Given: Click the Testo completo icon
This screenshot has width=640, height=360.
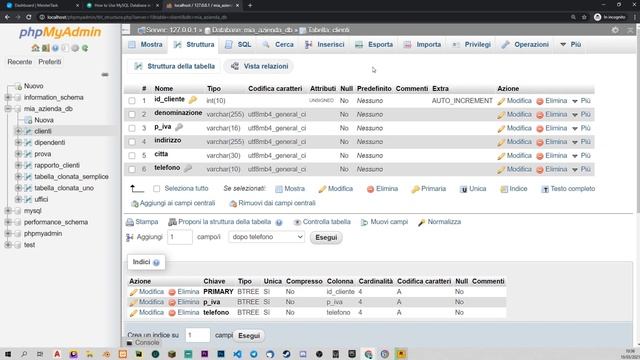Looking at the screenshot, I should pyautogui.click(x=545, y=189).
